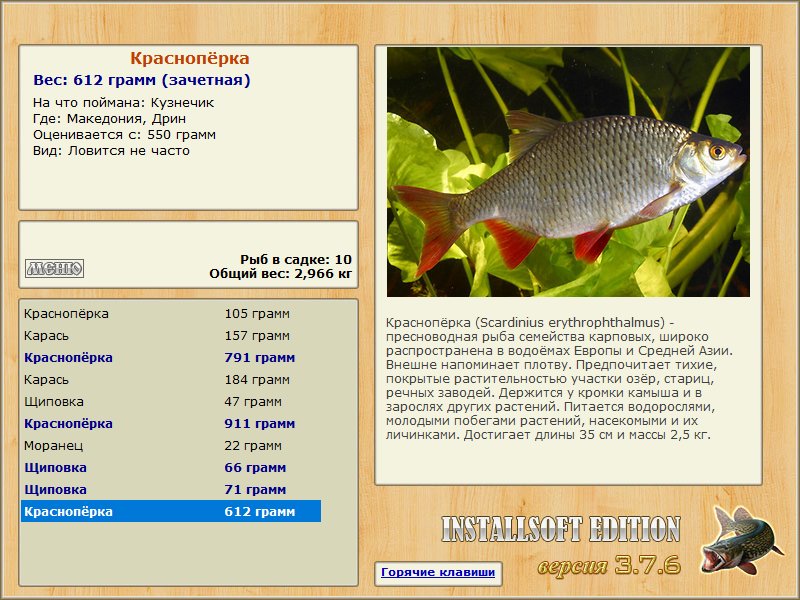Click the Вид: Ловится не часто line
Screen dimensions: 800x600
[111, 151]
